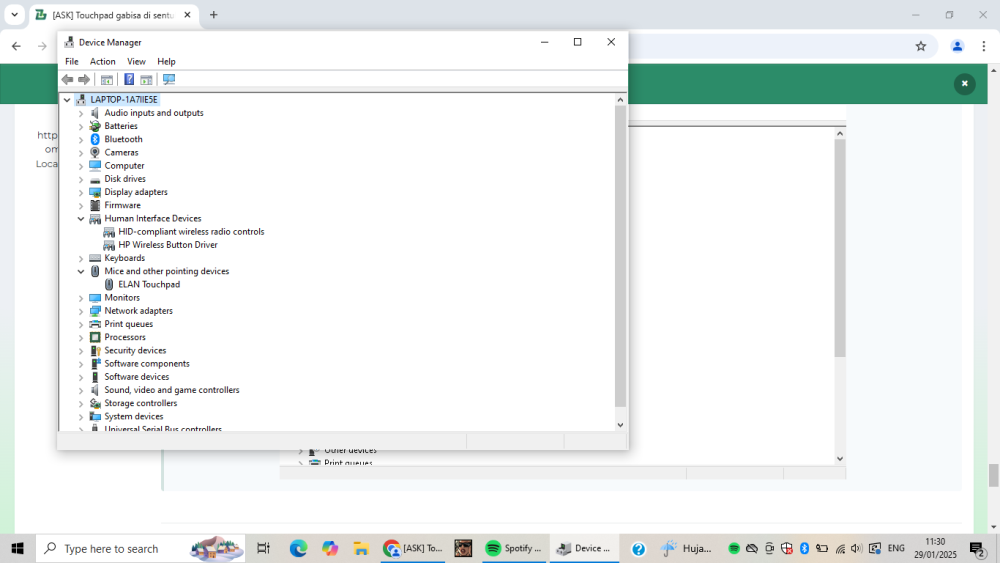Viewport: 1000px width, 563px height.
Task: Open the View menu
Action: pyautogui.click(x=136, y=61)
